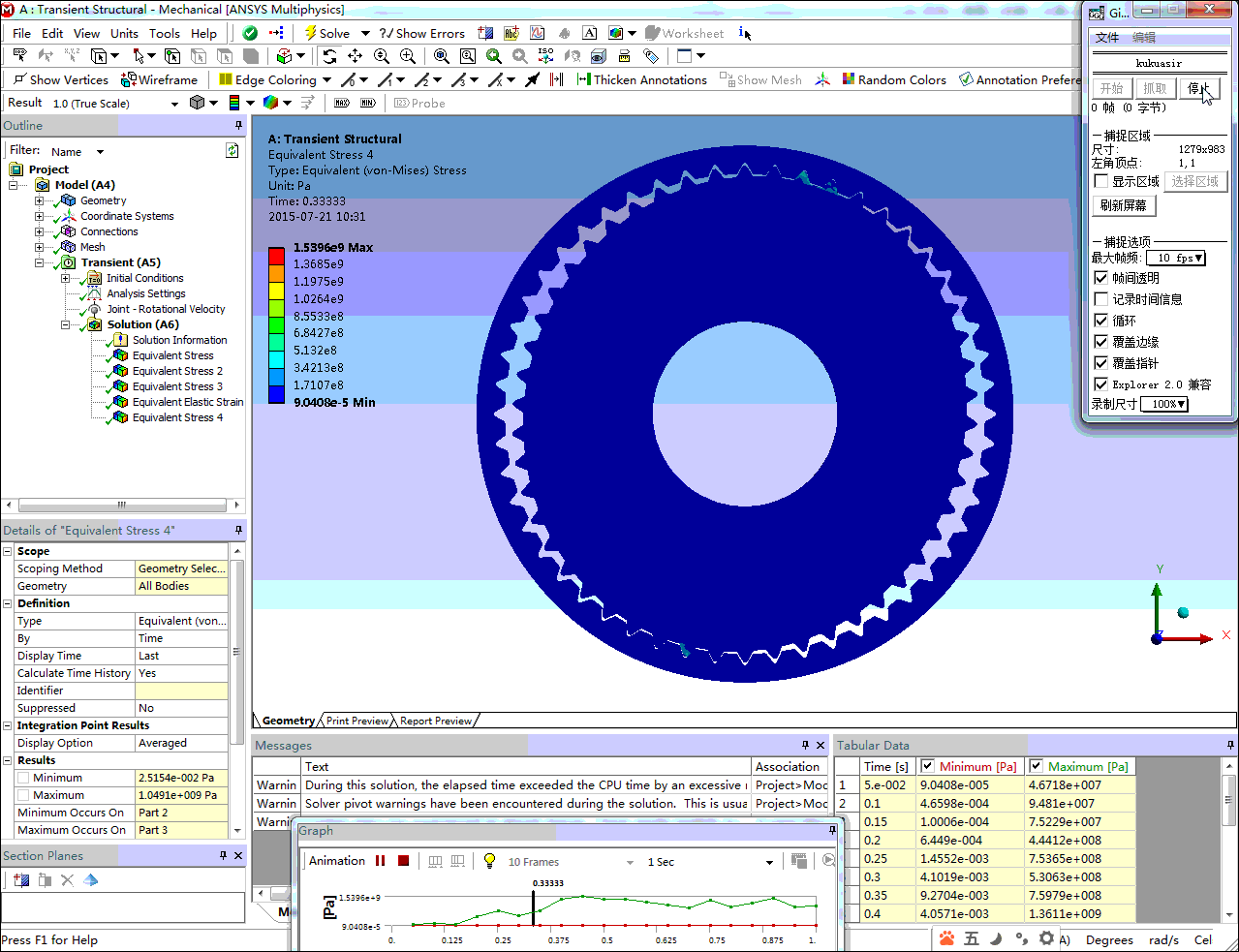Image resolution: width=1239 pixels, height=952 pixels.
Task: Open the Outline filter Name dropdown
Action: pos(100,152)
